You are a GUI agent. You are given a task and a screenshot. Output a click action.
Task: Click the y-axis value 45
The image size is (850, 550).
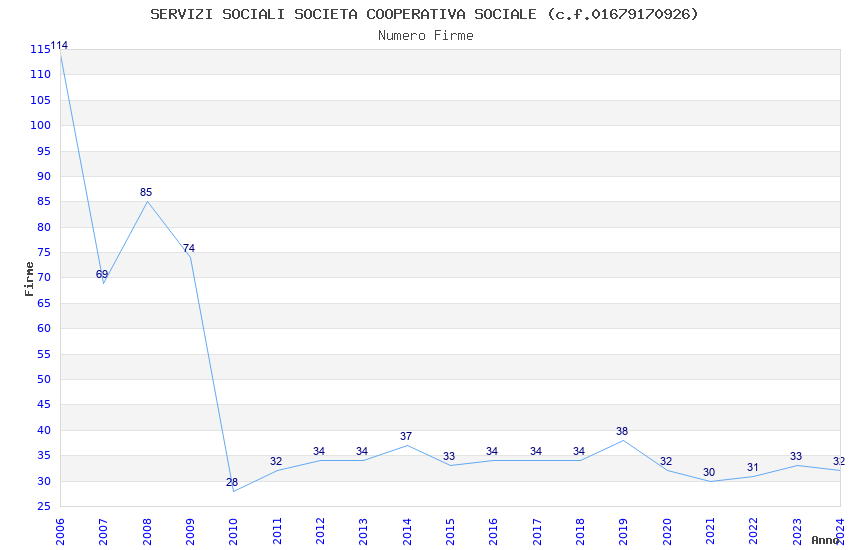pyautogui.click(x=44, y=405)
